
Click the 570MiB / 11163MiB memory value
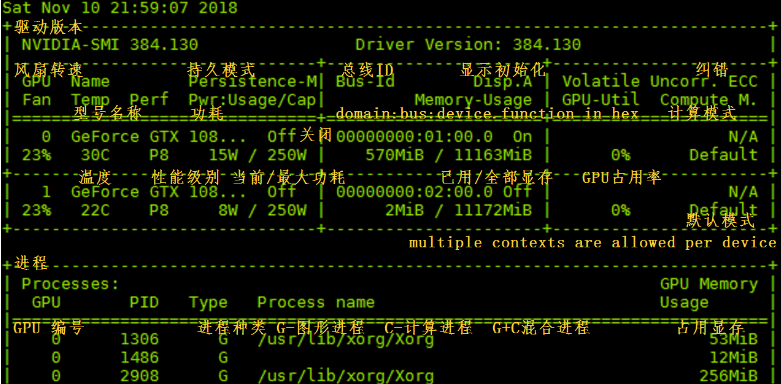click(x=448, y=155)
